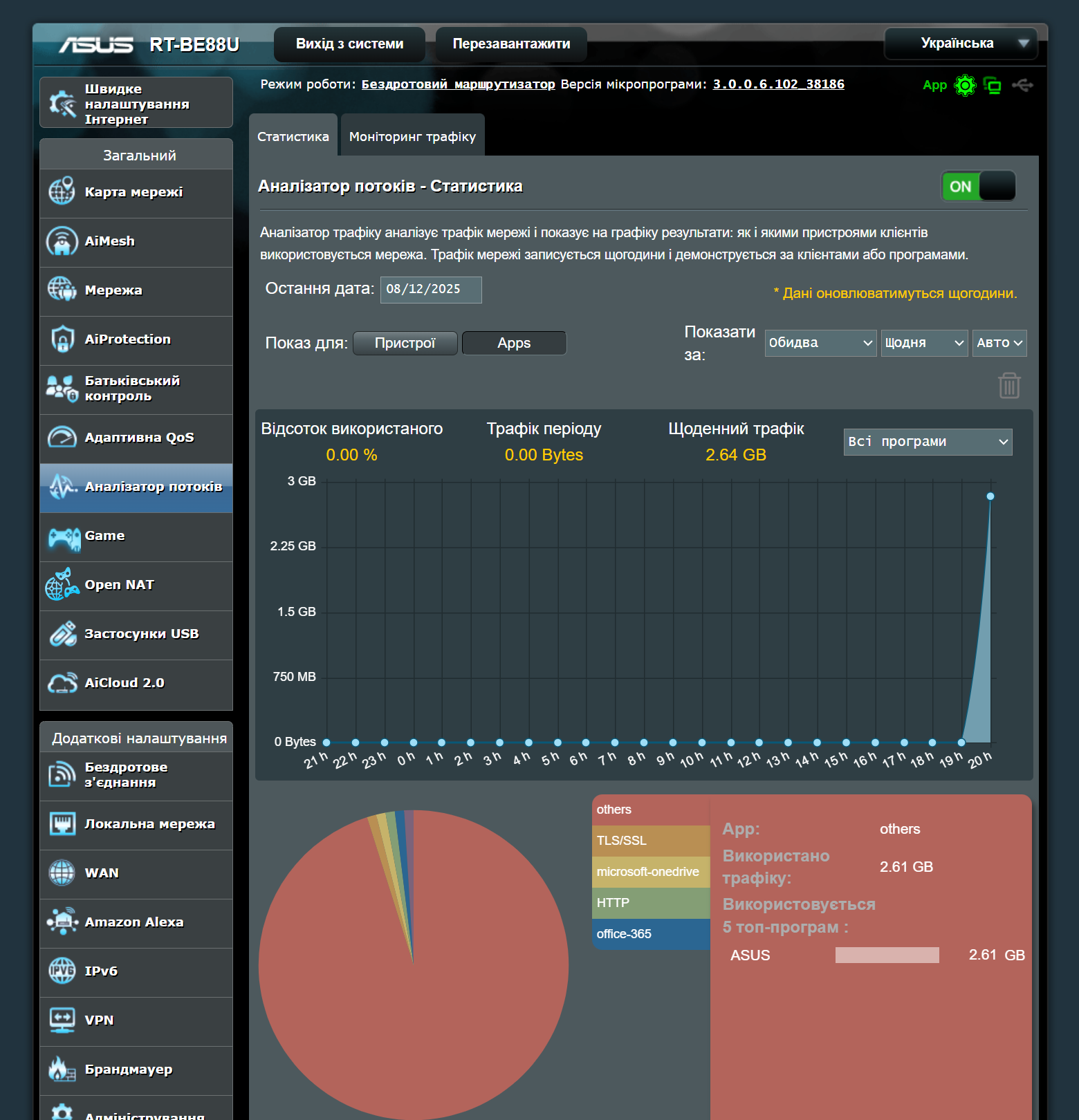Open firmware version 3.0.0.6.102_38186 link
The image size is (1079, 1120).
tap(779, 84)
